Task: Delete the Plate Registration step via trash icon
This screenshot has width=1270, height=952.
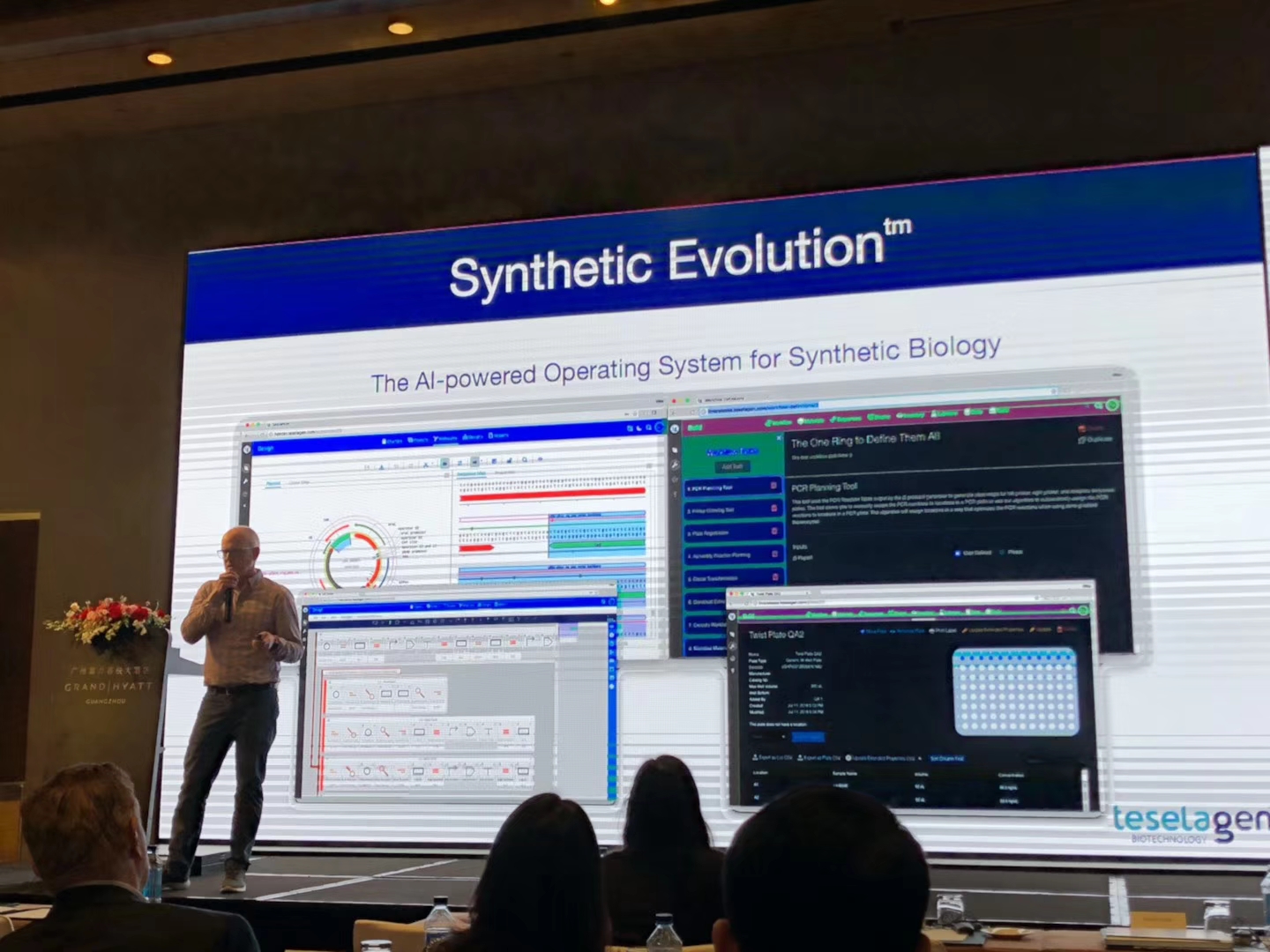Action: (775, 532)
